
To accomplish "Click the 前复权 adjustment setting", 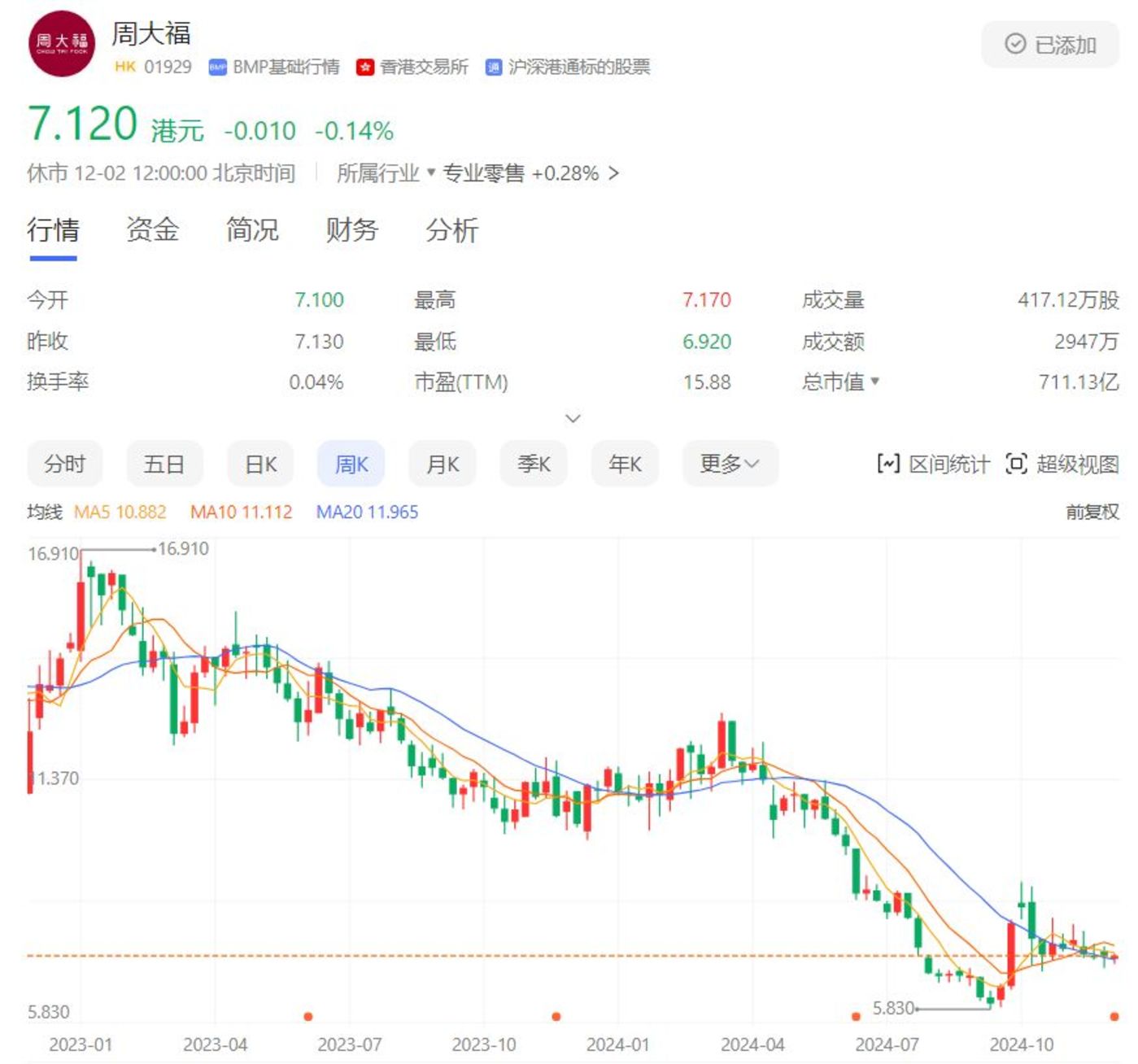I will tap(1093, 512).
